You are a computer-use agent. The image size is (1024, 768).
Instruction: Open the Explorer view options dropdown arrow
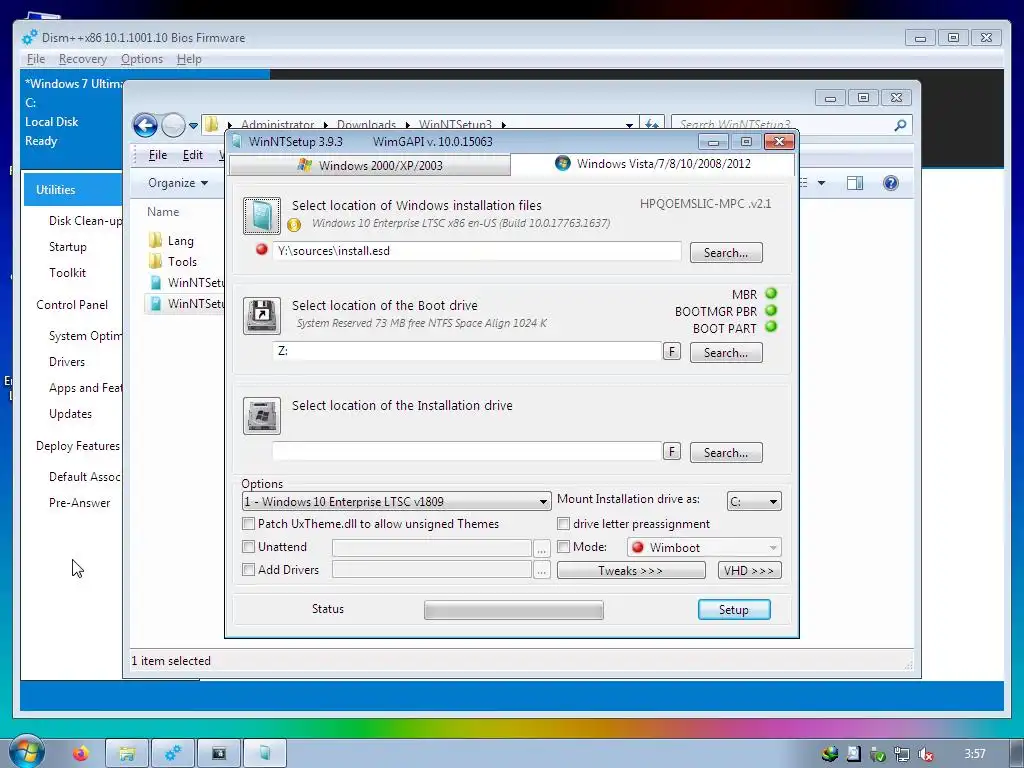click(821, 183)
